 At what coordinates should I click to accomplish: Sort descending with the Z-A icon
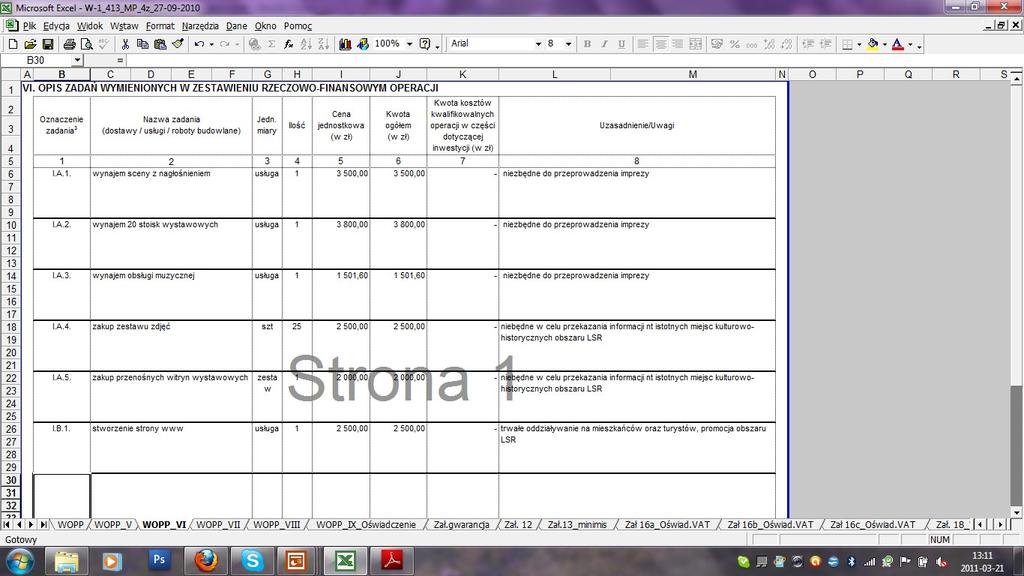(x=323, y=44)
